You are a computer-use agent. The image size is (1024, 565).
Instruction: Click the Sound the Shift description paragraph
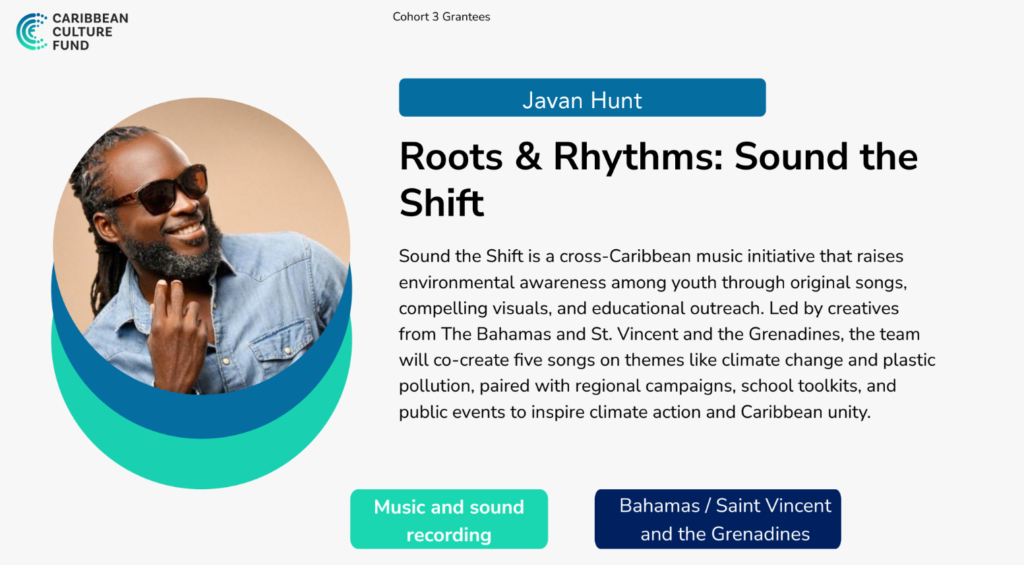pyautogui.click(x=666, y=333)
